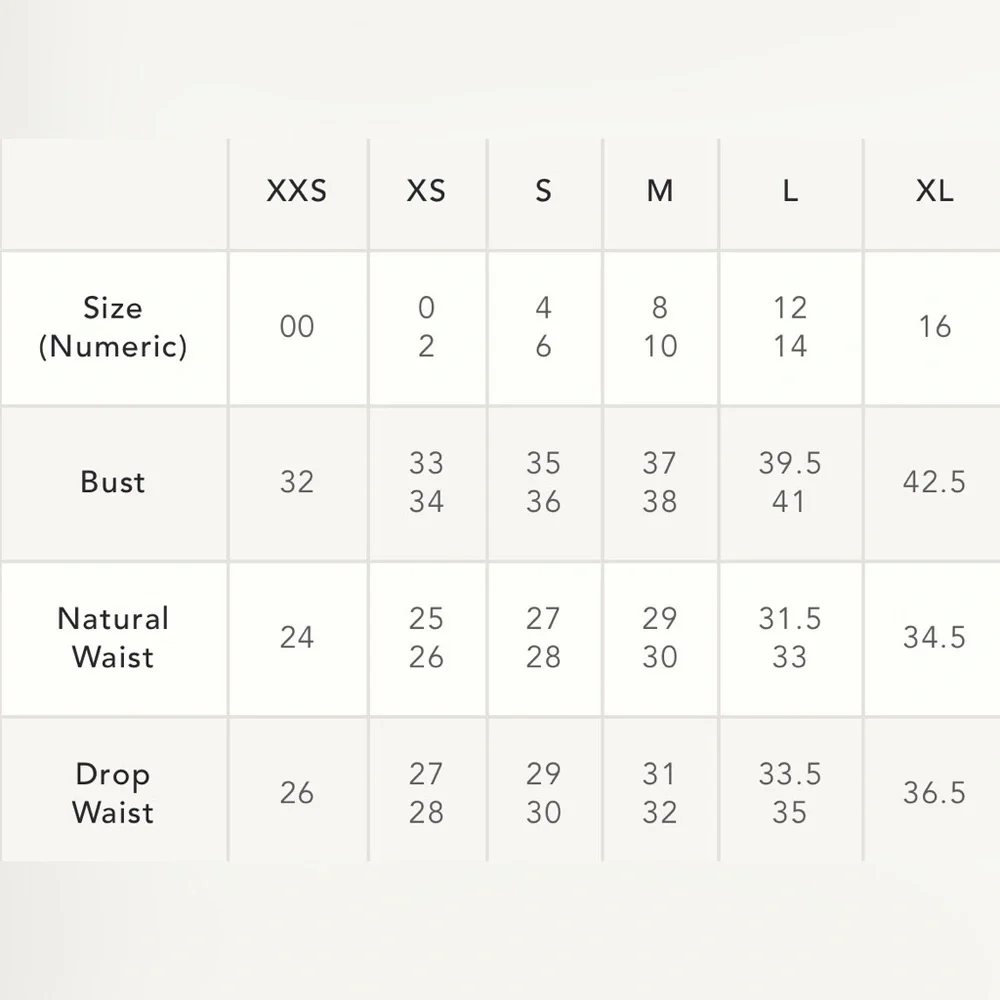
Task: Select the M numeric size cell 8 and 10
Action: click(x=660, y=327)
